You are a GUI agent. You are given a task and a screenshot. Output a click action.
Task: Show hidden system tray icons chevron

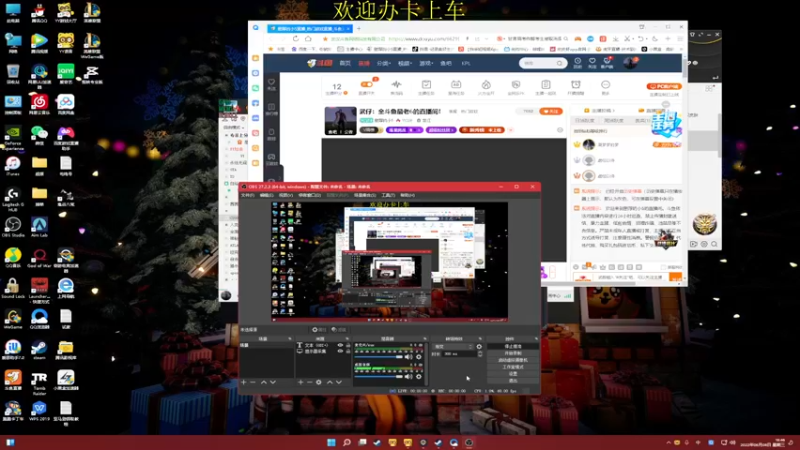668,442
